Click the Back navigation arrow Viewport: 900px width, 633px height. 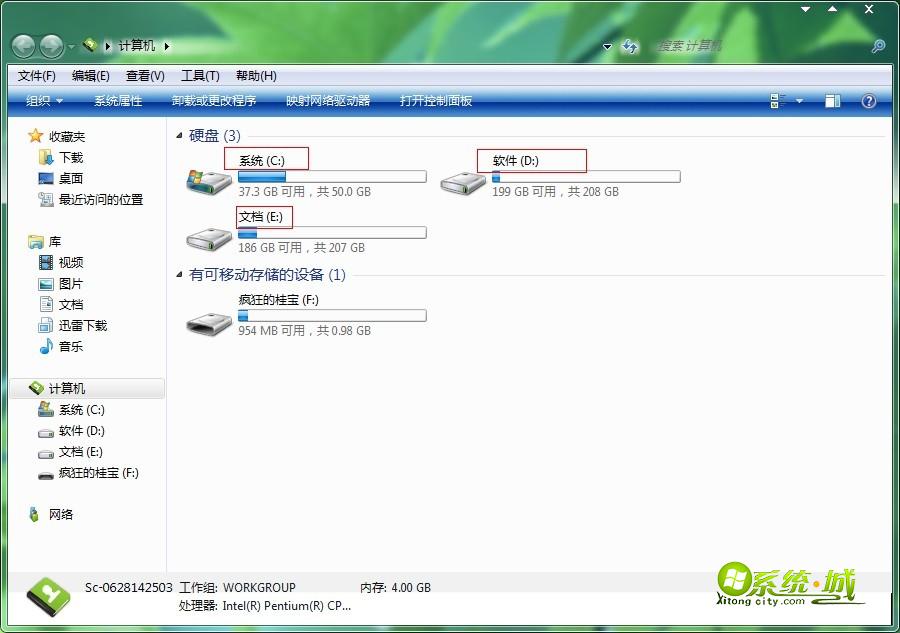point(22,45)
